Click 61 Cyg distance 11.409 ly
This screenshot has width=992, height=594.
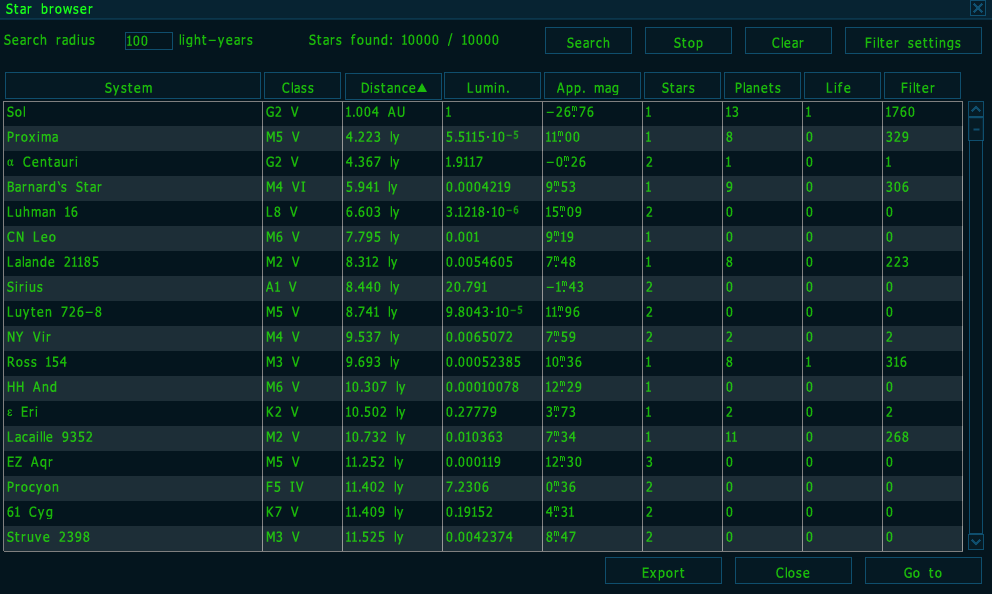(374, 512)
